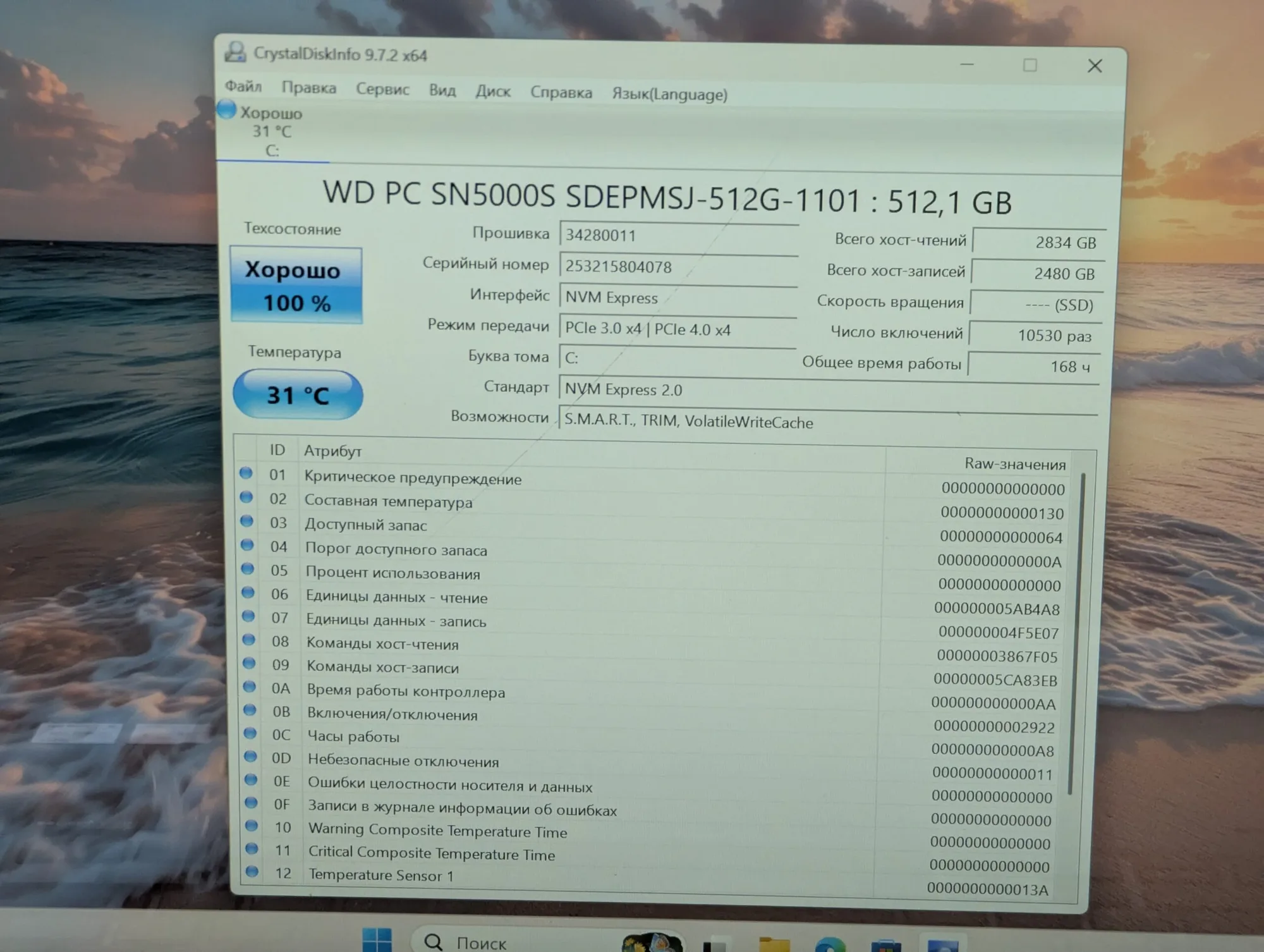This screenshot has height=952, width=1264.
Task: Open Windows Start menu icon
Action: [377, 940]
